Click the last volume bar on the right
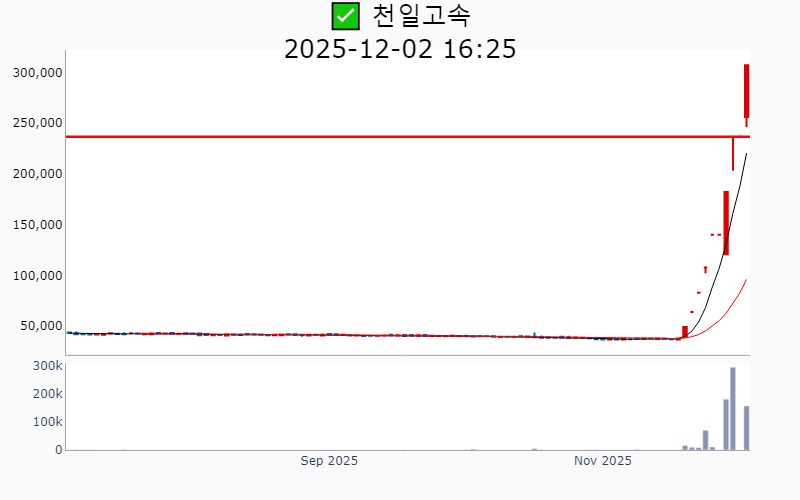 746,427
